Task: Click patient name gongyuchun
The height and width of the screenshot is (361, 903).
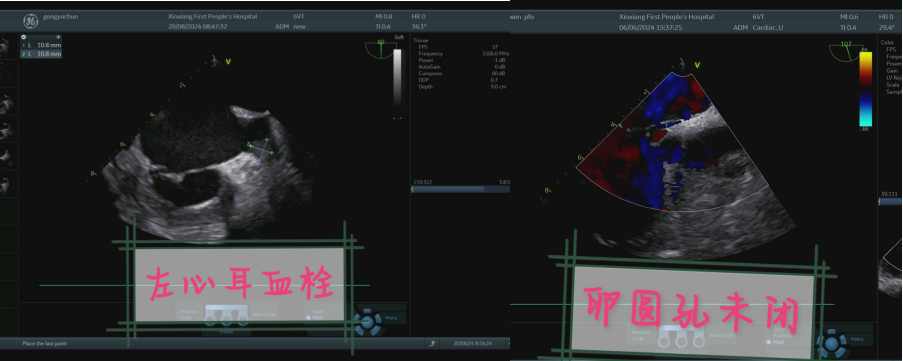Action: pyautogui.click(x=60, y=17)
